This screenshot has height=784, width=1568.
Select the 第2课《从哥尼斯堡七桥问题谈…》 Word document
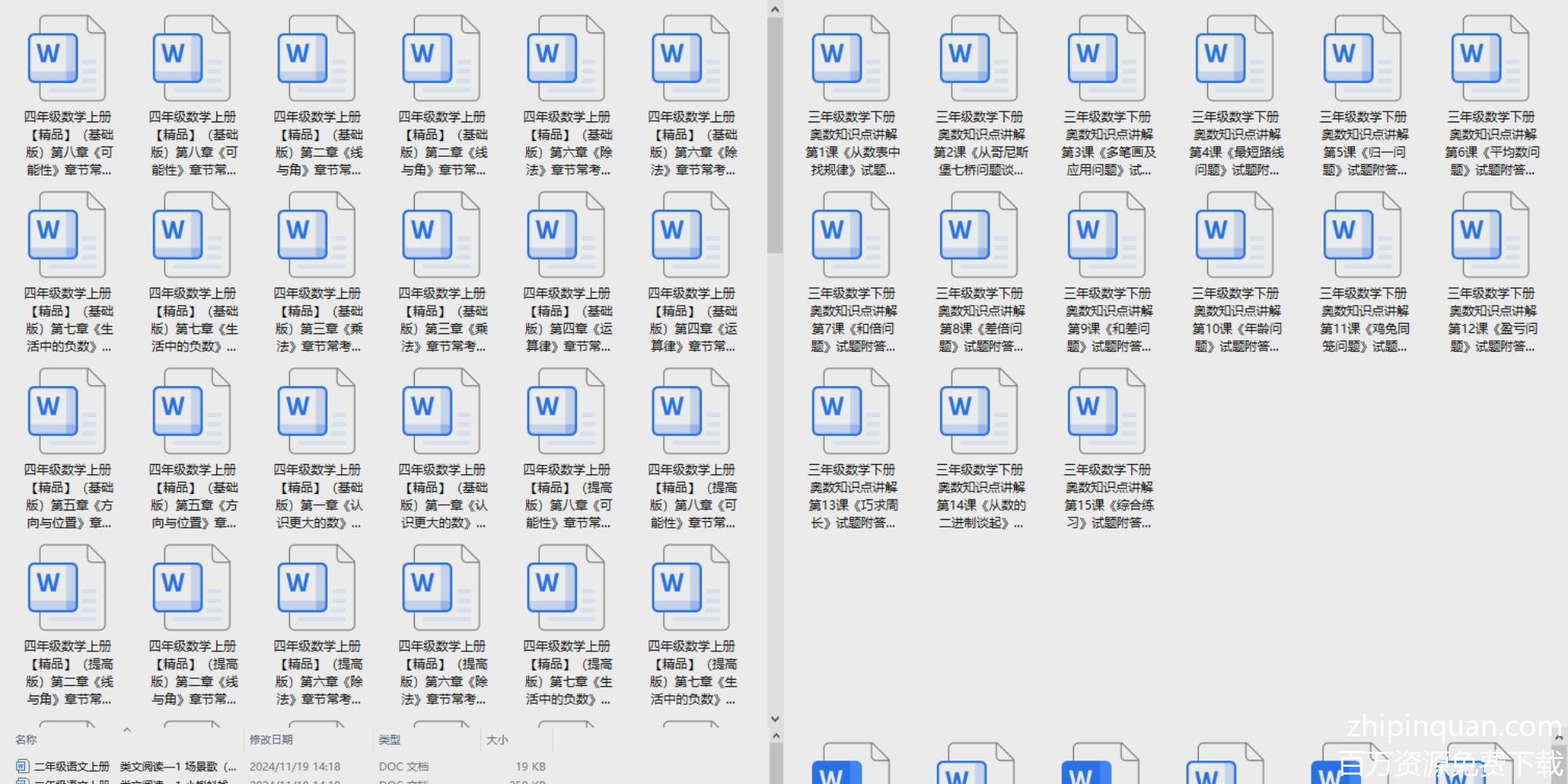[x=980, y=96]
